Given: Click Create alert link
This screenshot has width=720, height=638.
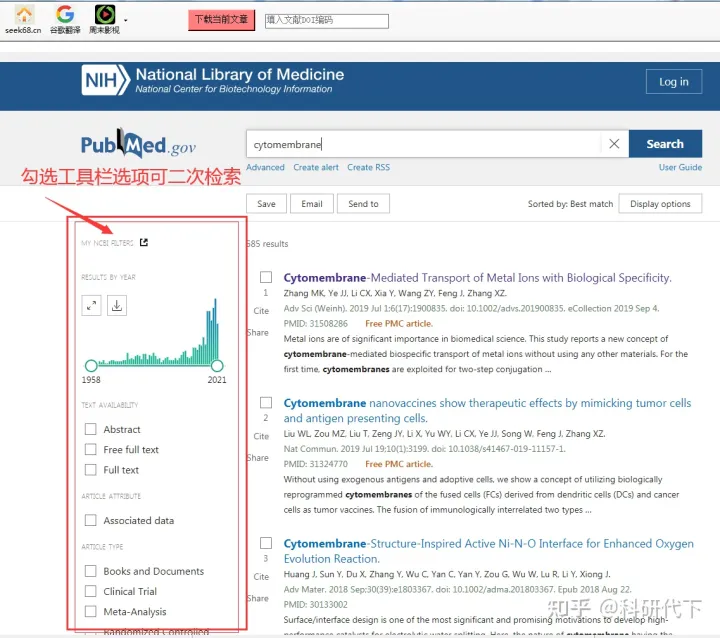Looking at the screenshot, I should point(316,168).
